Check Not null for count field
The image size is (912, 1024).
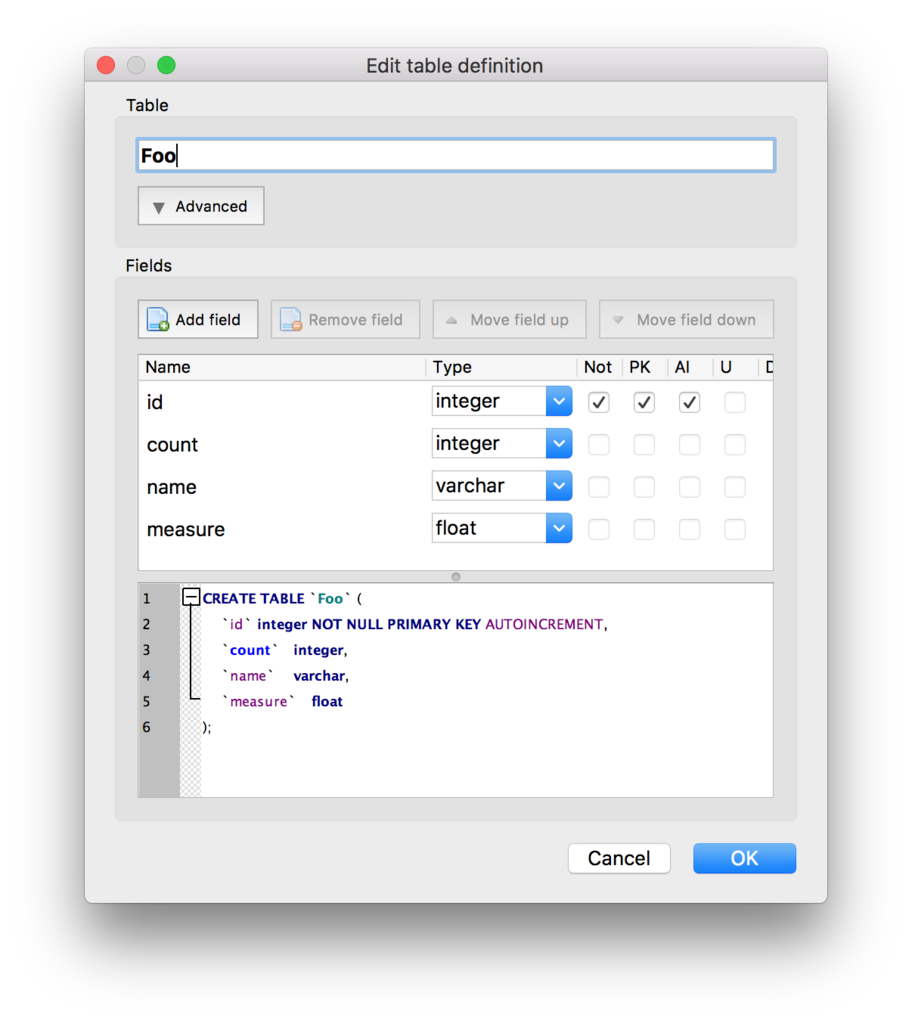(x=598, y=445)
